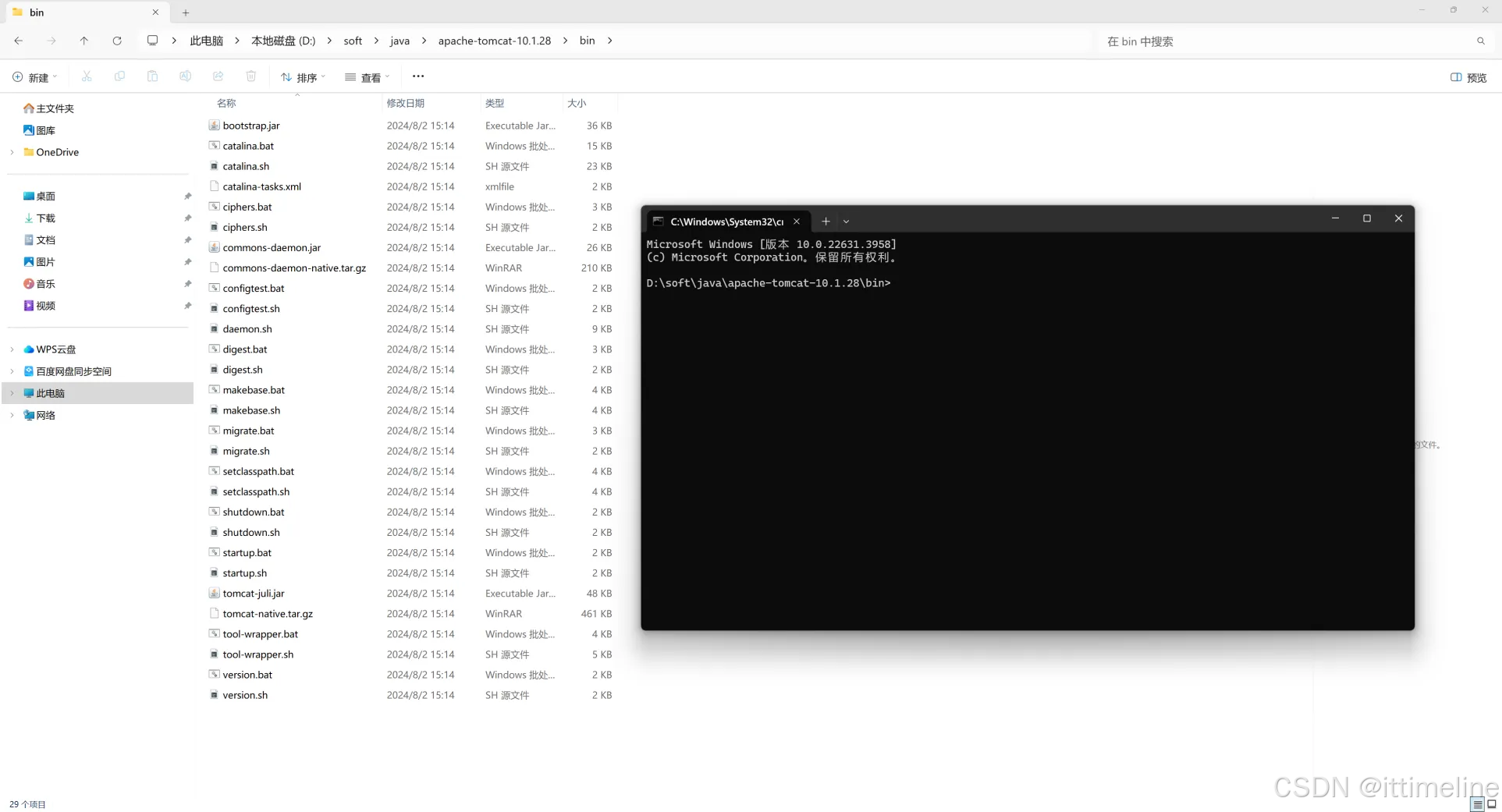Select startup.bat file name
Screen dimensions: 1502x812
point(247,553)
